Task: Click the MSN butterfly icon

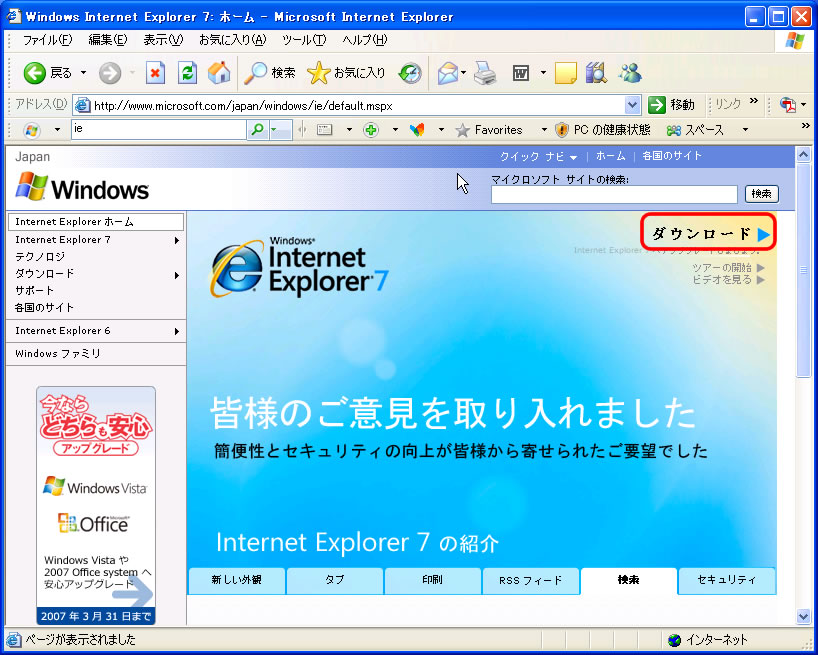Action: (417, 130)
